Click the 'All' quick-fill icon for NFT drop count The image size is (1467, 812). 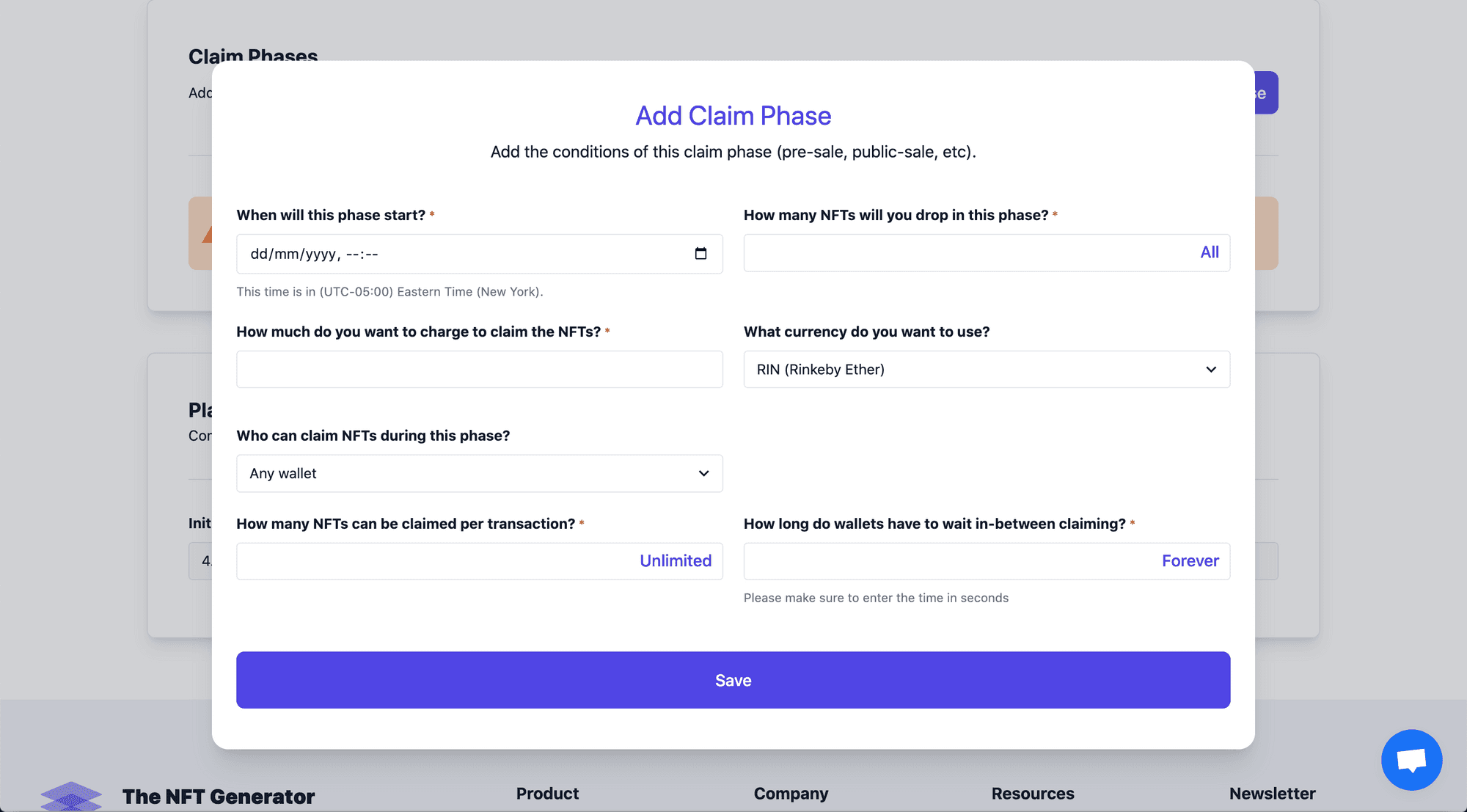[1209, 252]
